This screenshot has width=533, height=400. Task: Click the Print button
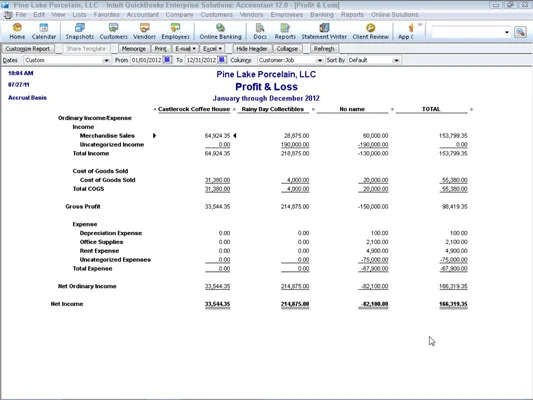[x=160, y=49]
